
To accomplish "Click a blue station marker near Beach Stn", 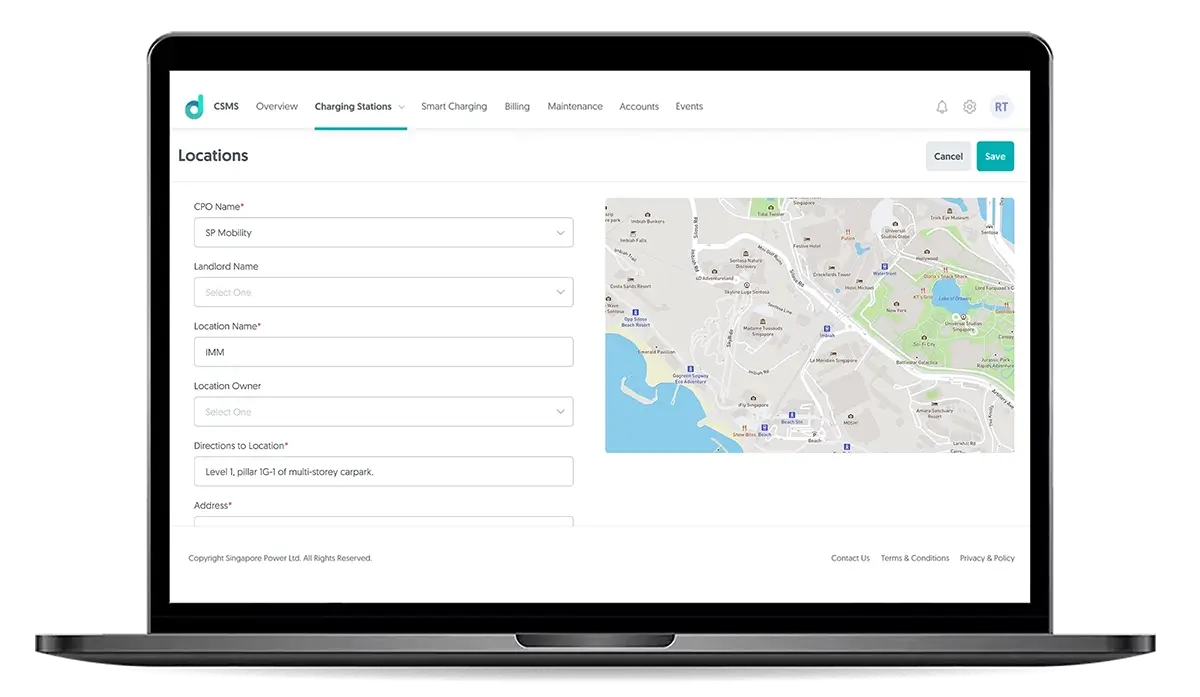I will point(792,415).
